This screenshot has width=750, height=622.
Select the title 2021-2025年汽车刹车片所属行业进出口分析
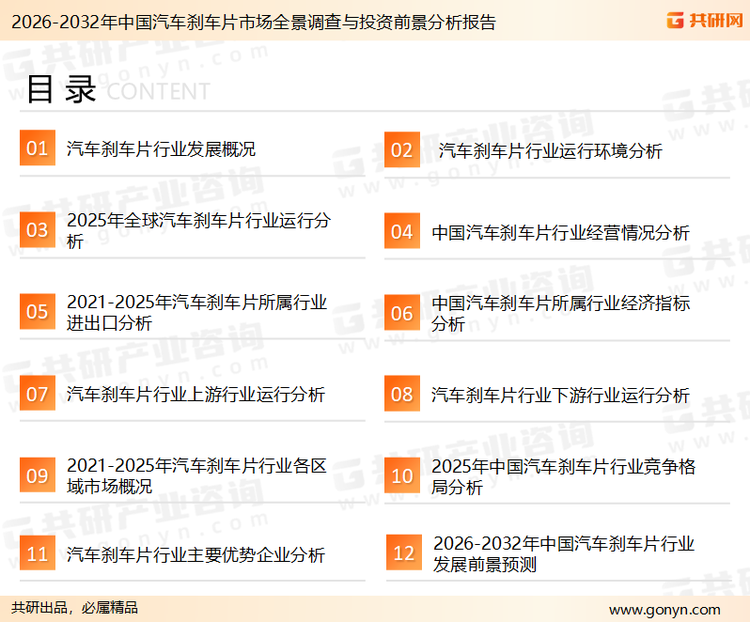pos(197,312)
